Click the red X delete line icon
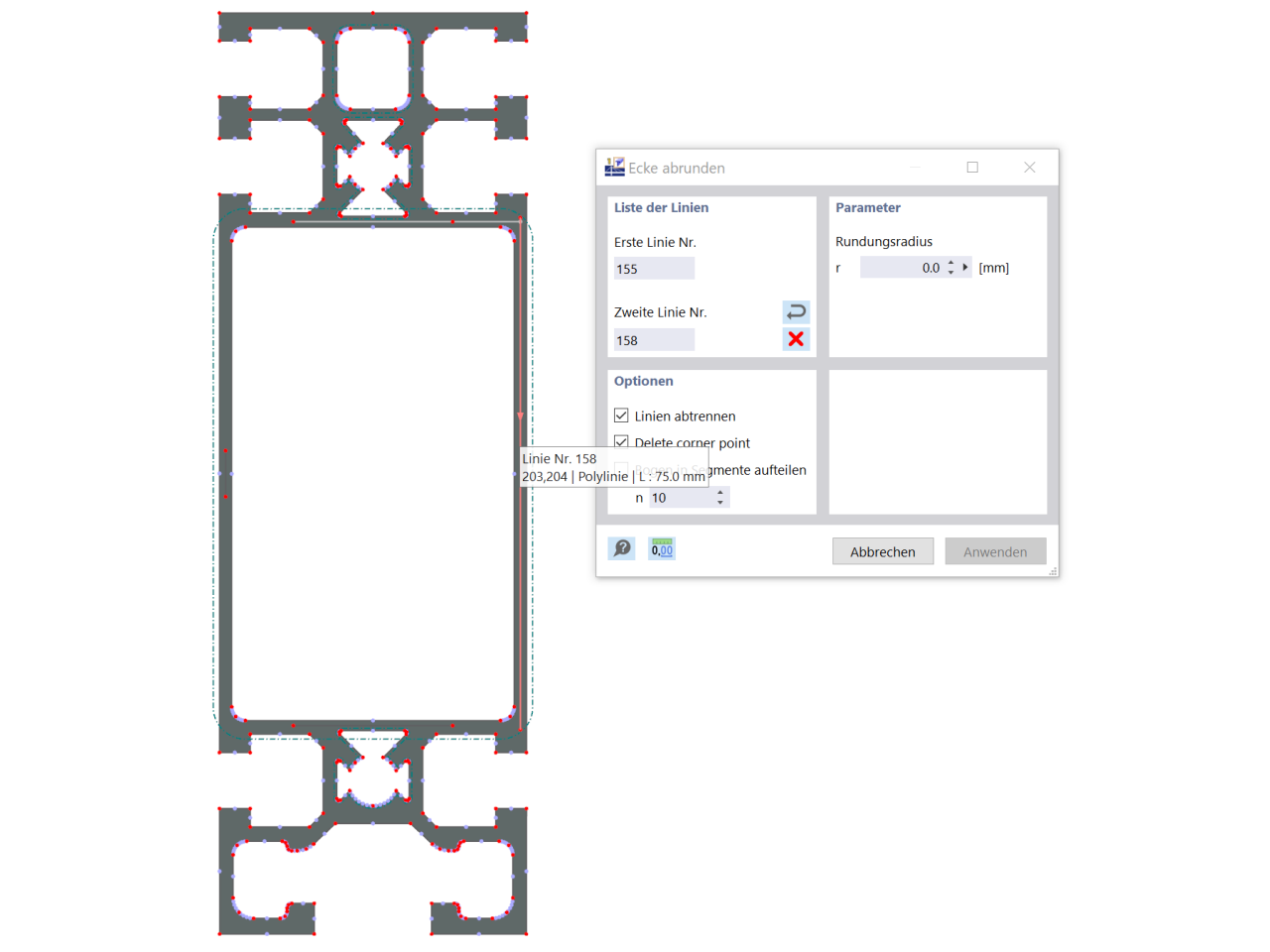 pyautogui.click(x=796, y=339)
